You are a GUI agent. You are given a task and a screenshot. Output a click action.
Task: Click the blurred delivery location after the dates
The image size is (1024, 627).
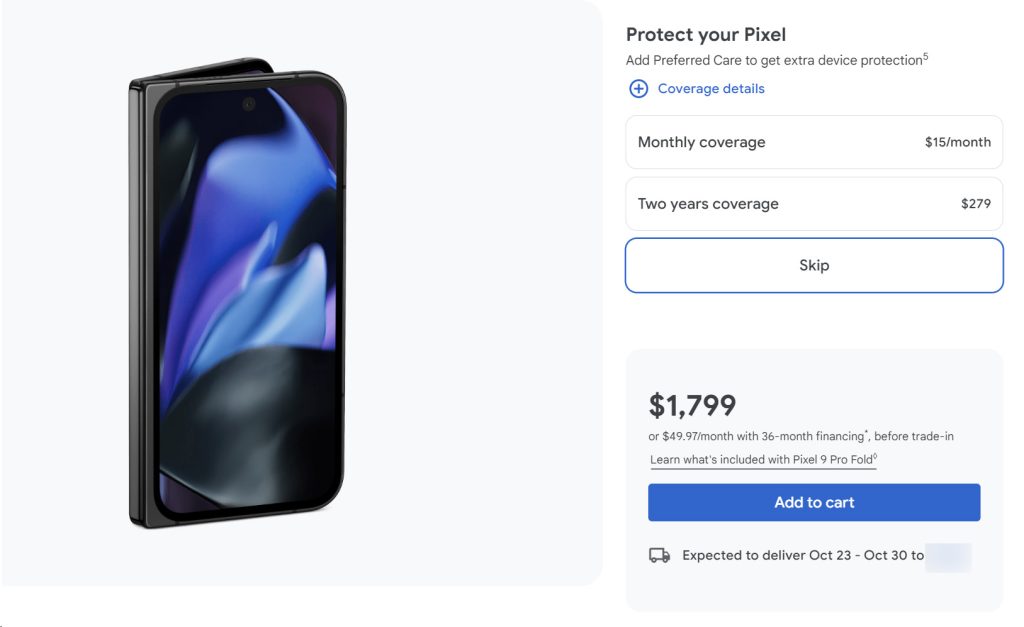click(948, 556)
